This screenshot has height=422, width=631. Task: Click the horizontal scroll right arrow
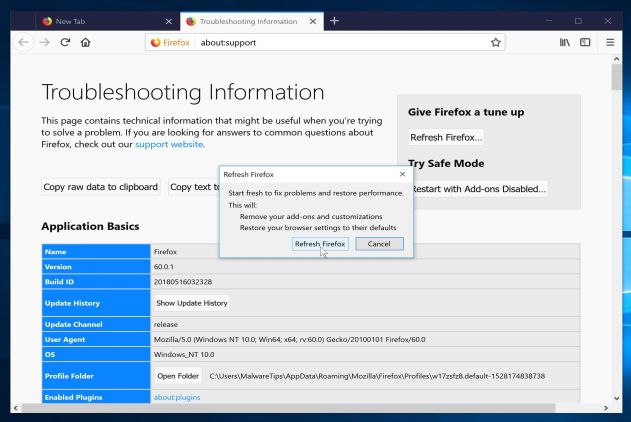click(x=606, y=408)
